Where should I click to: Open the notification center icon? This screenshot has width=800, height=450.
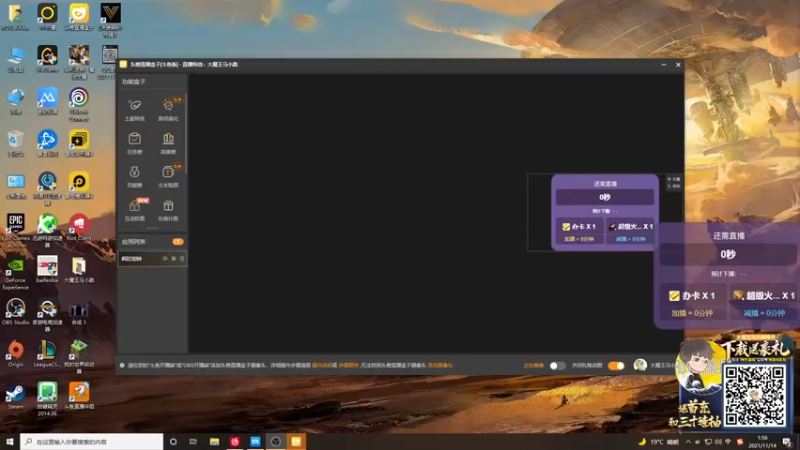pyautogui.click(x=788, y=442)
